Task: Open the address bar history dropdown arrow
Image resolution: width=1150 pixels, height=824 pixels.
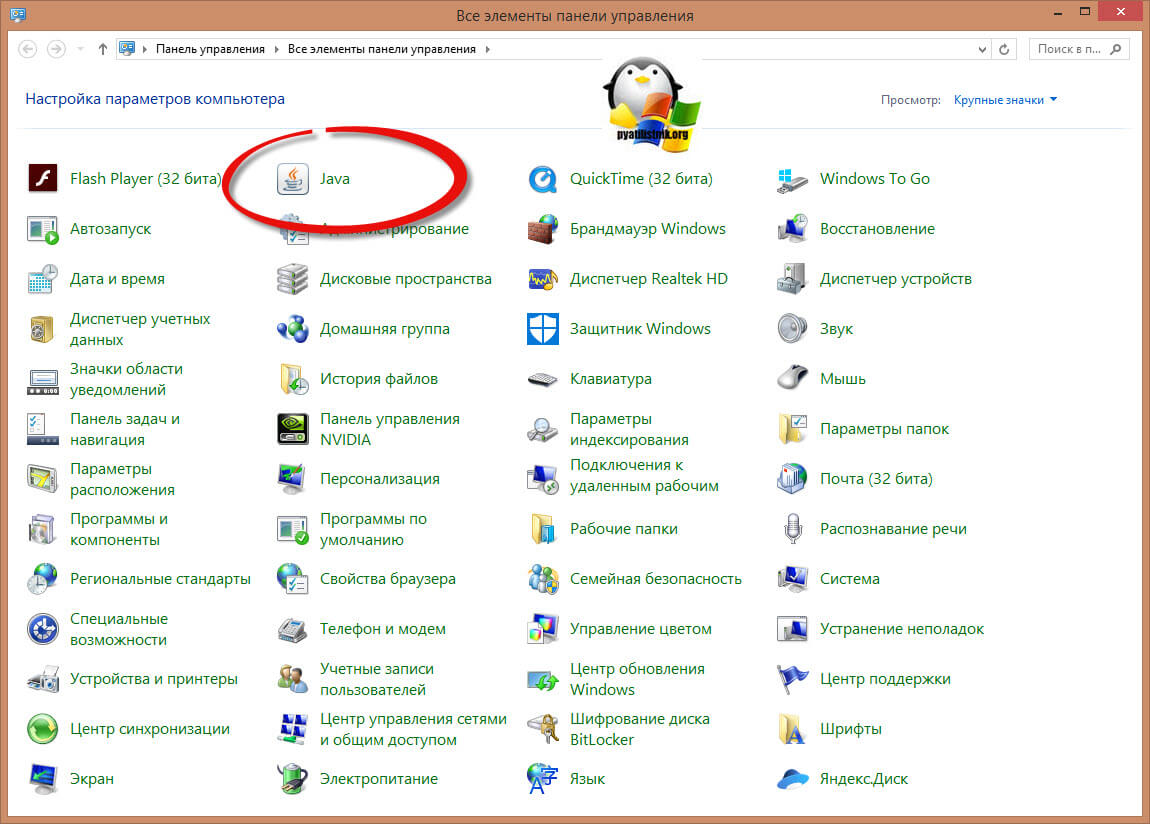Action: tap(982, 49)
